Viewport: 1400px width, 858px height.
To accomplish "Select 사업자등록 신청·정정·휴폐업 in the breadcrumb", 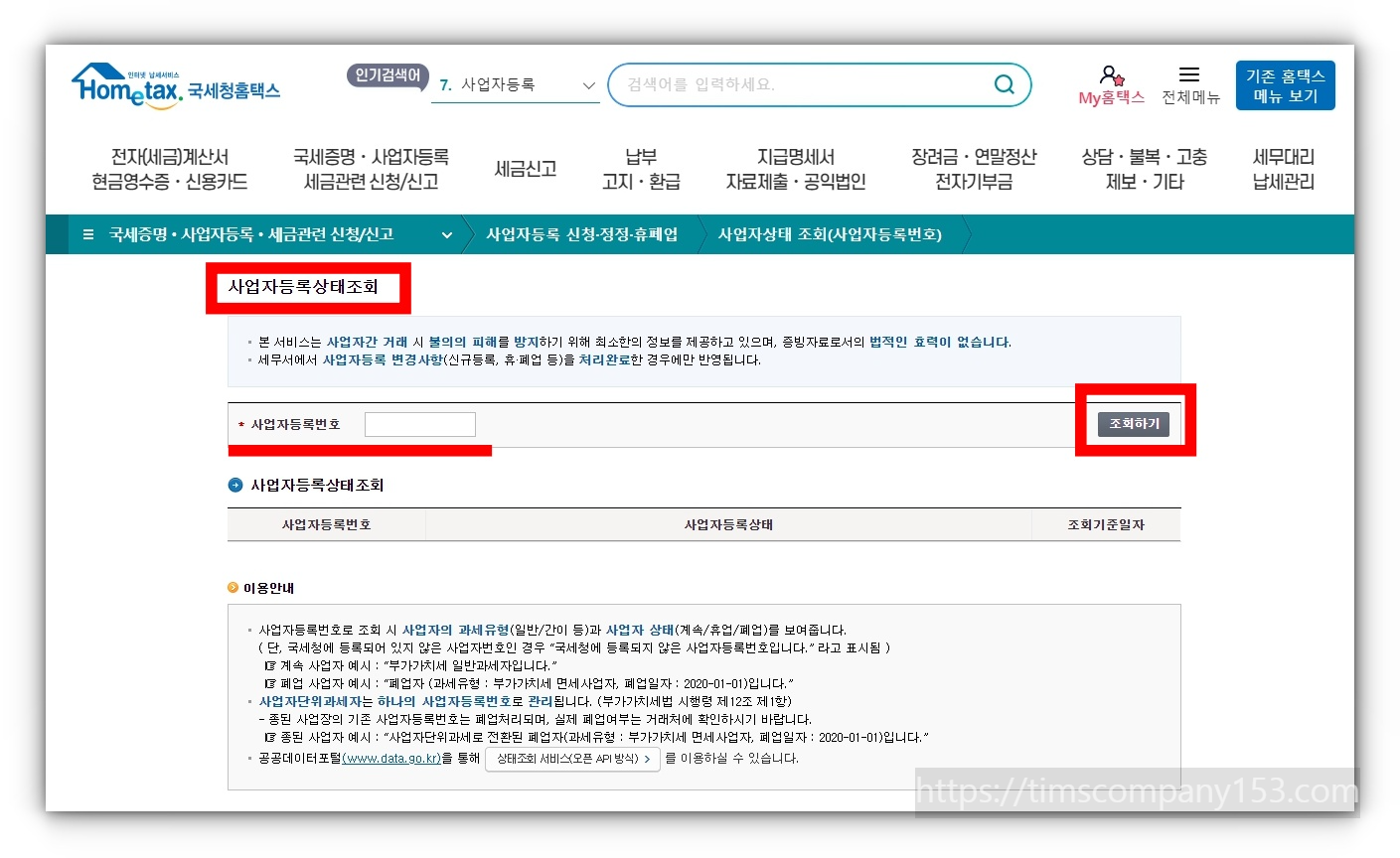I will 582,234.
